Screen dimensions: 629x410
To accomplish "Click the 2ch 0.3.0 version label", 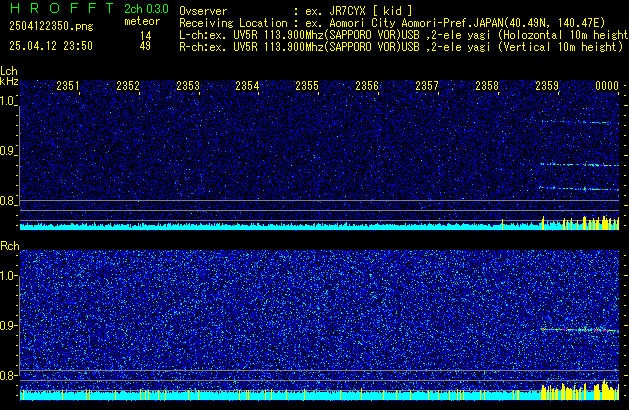I will coord(146,9).
